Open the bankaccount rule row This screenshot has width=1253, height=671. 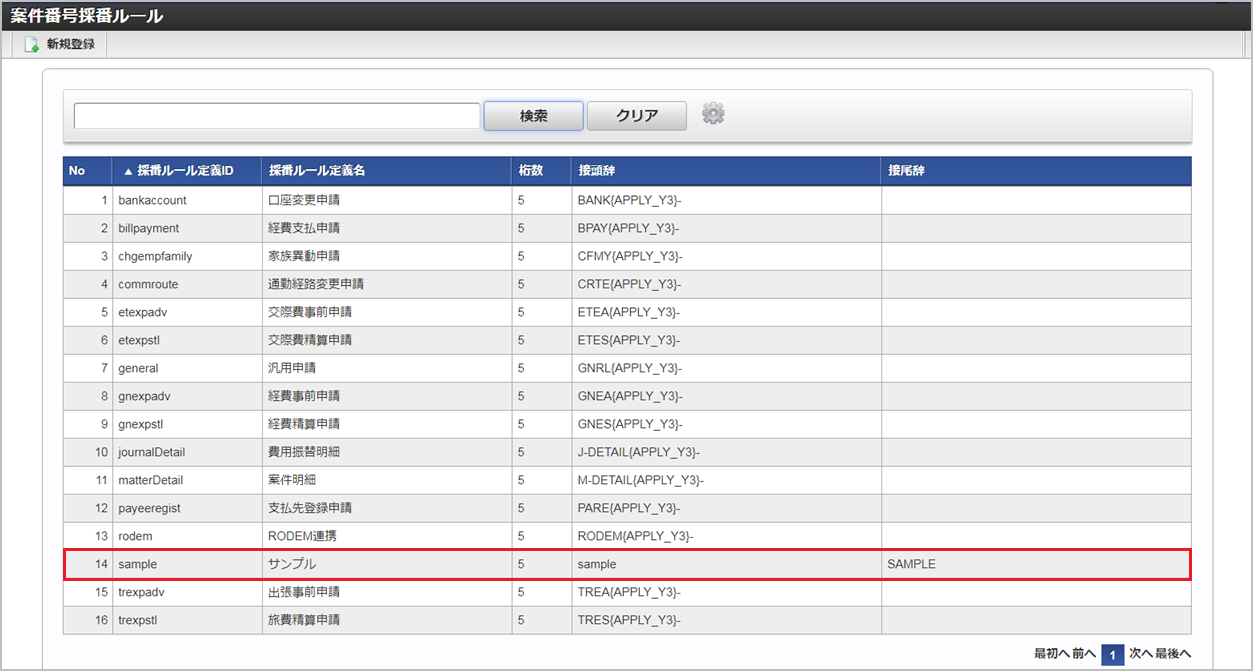point(626,200)
